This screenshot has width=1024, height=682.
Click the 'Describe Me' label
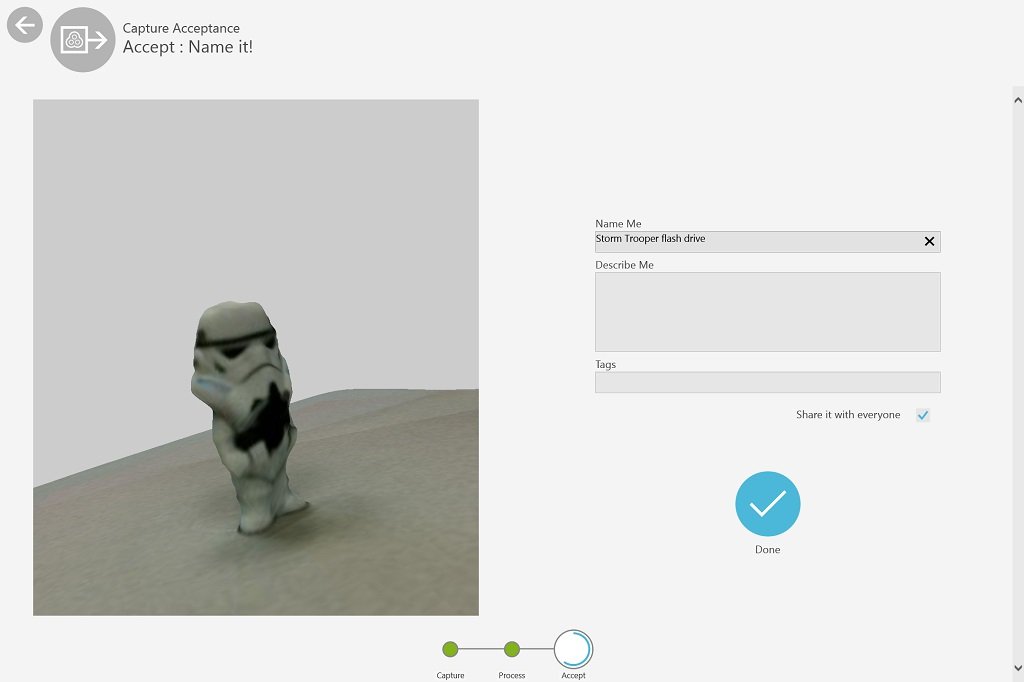pos(624,265)
